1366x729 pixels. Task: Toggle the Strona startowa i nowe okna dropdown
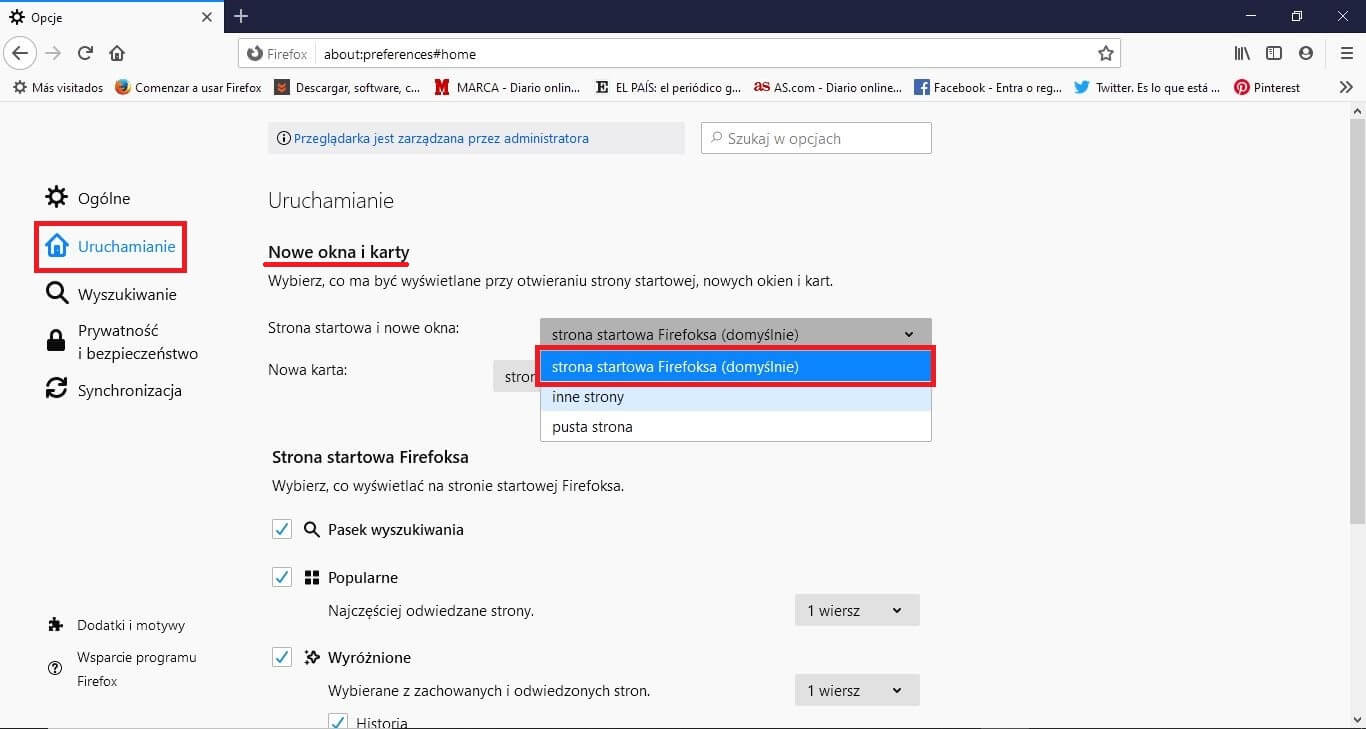click(736, 334)
